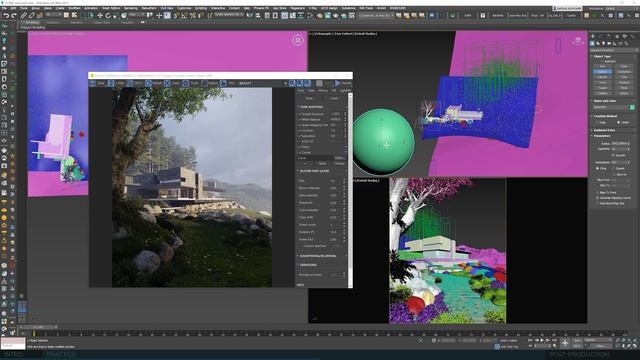Click the large Set Keys plus button

(x=565, y=343)
